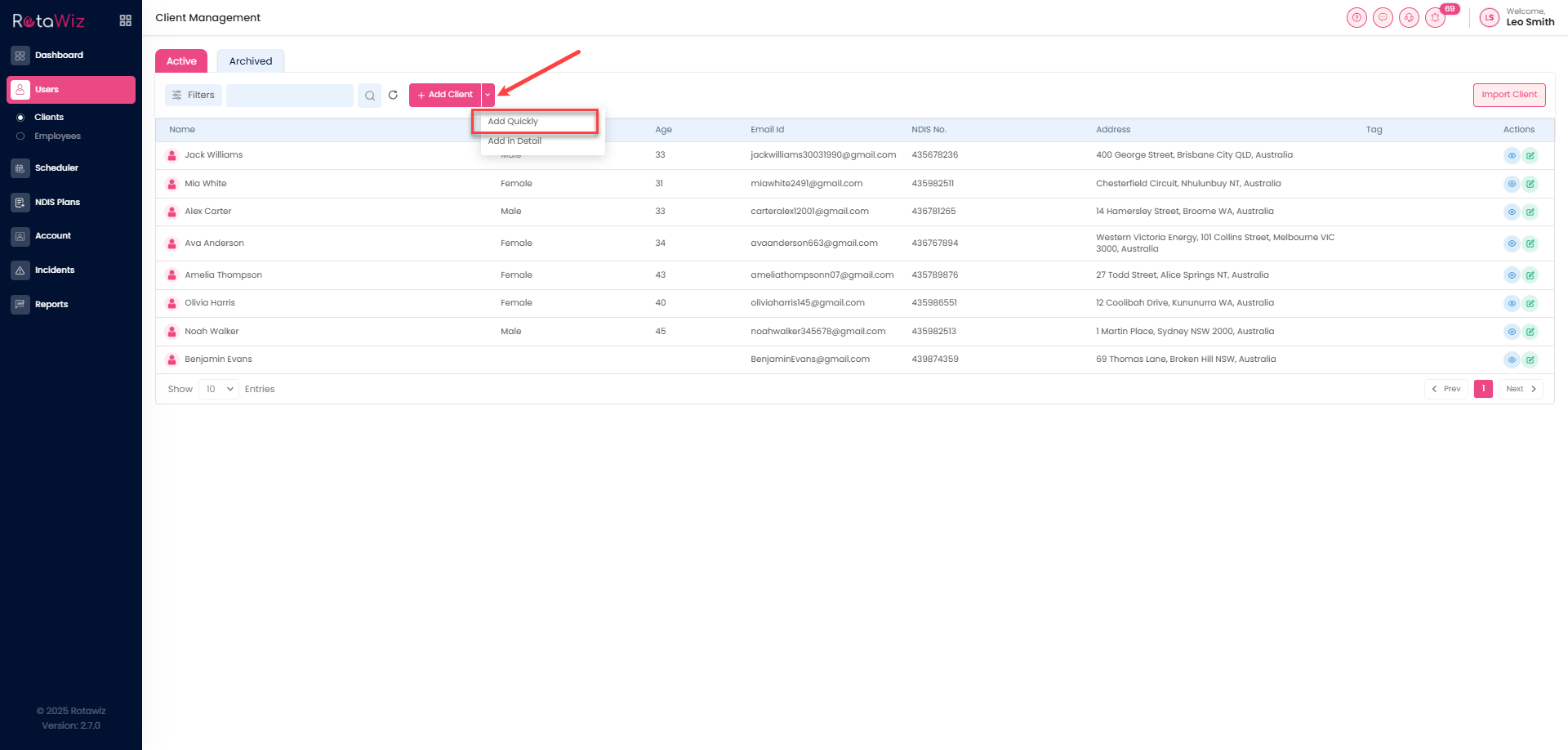Click the grid menu icon beside RotaWiz logo

[125, 20]
